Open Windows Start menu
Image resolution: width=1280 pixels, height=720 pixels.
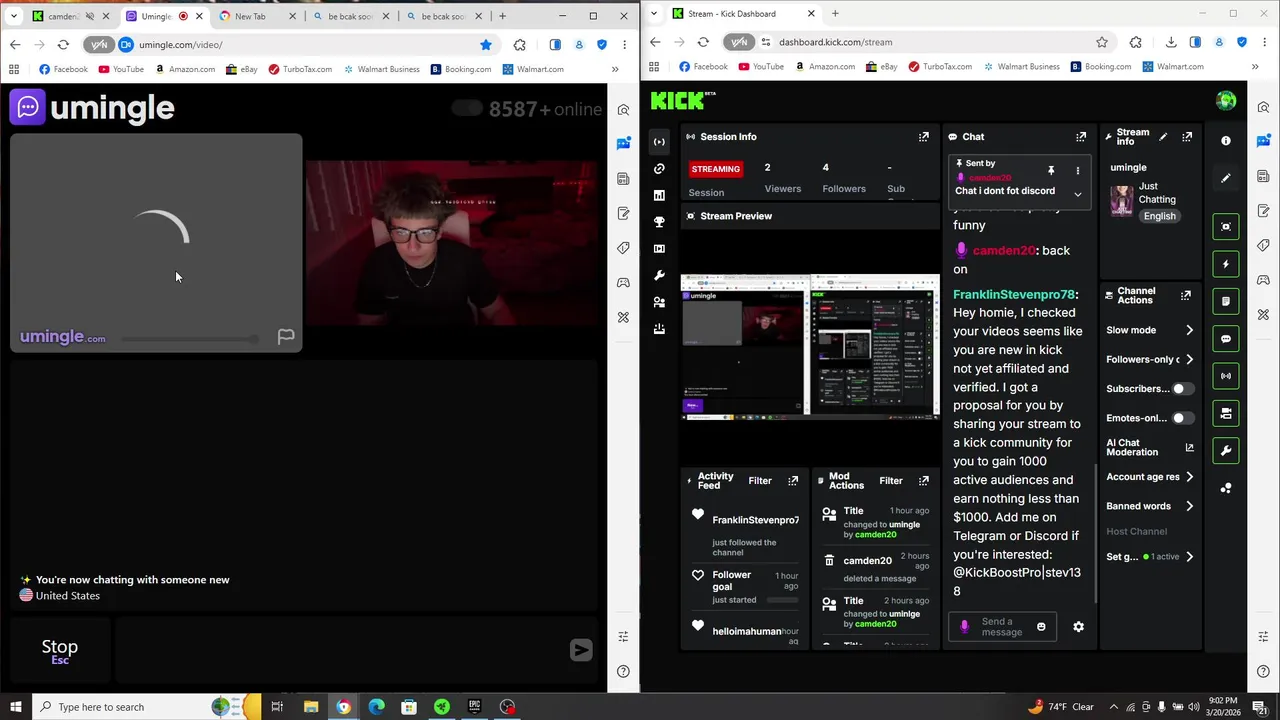pos(15,707)
